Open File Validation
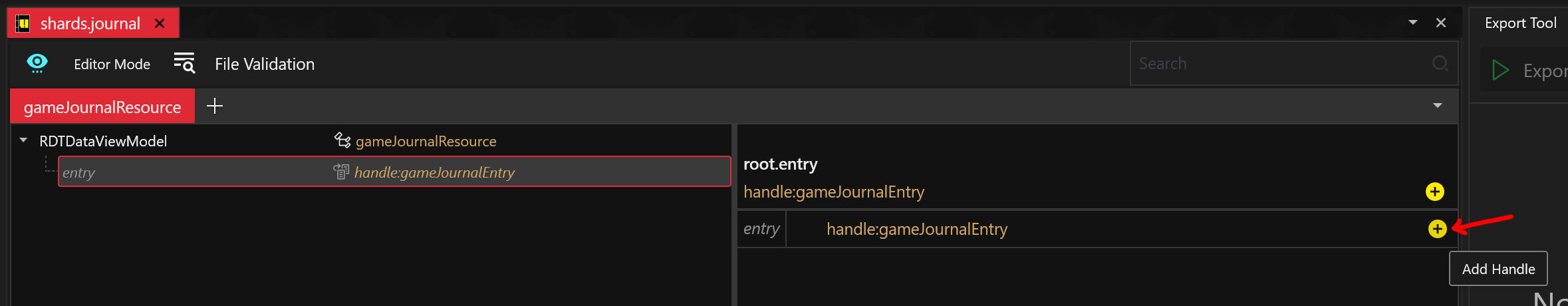 (264, 64)
